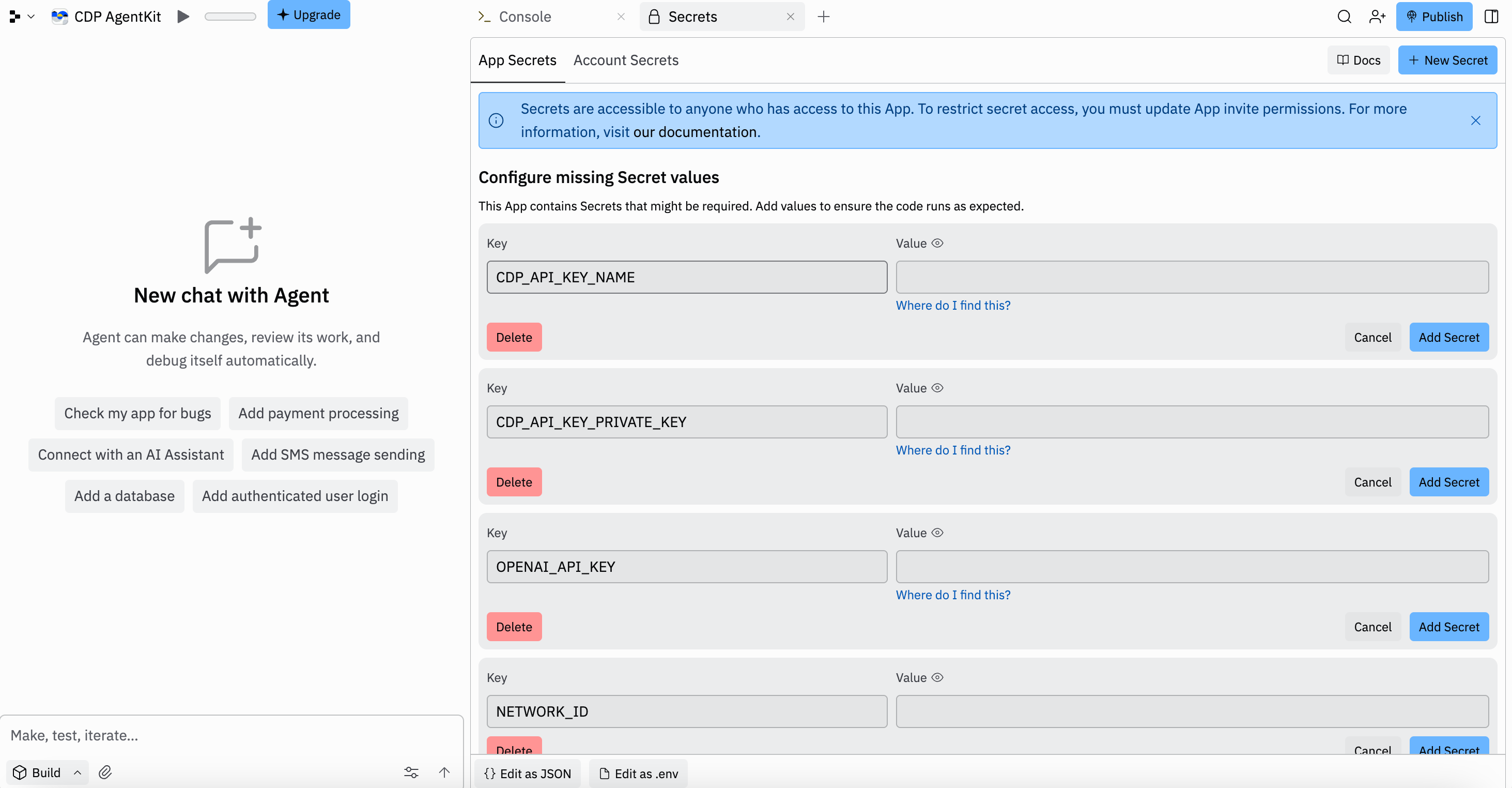
Task: Click the Run play button
Action: [183, 17]
